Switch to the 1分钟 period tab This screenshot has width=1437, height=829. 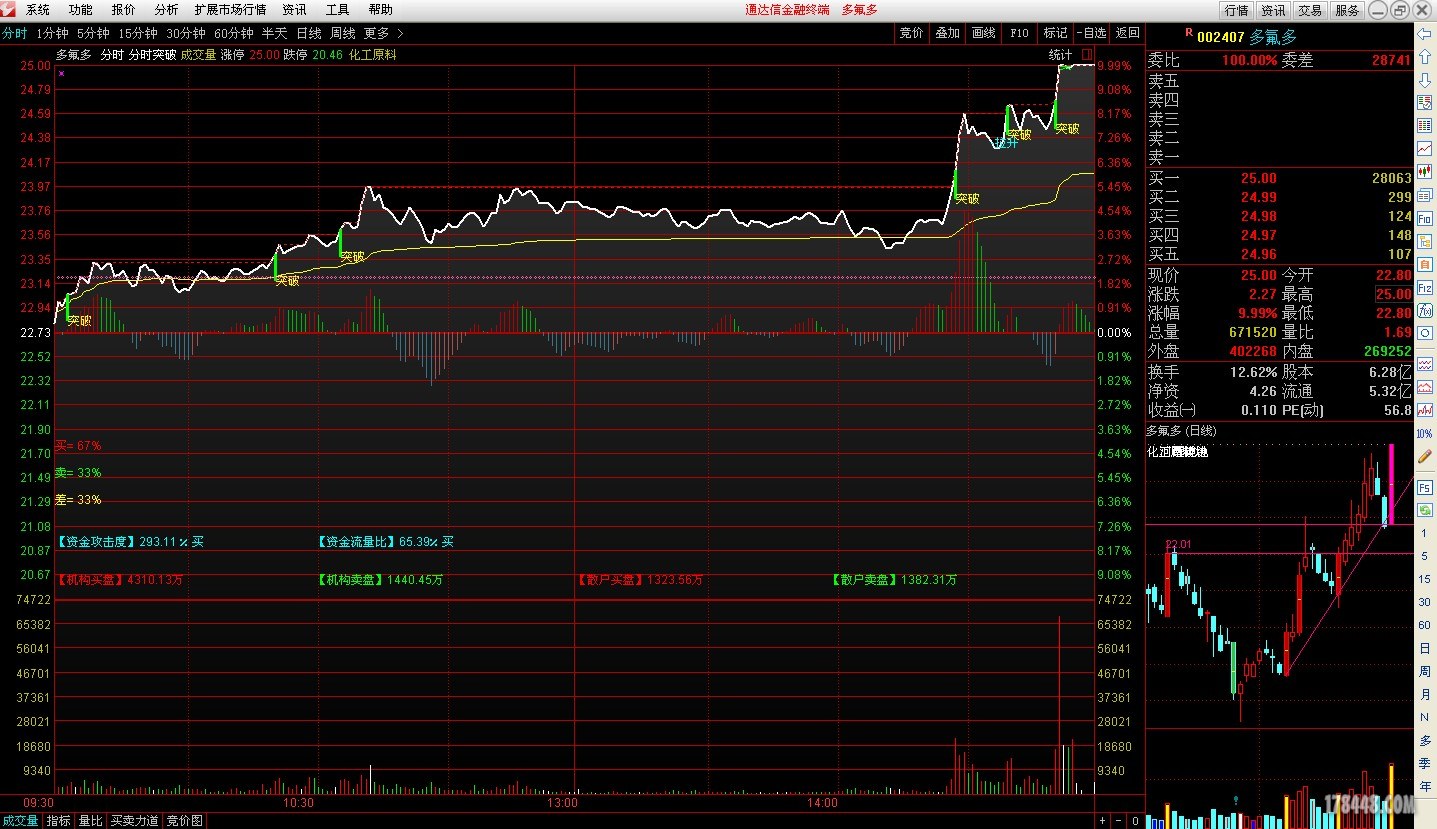52,33
